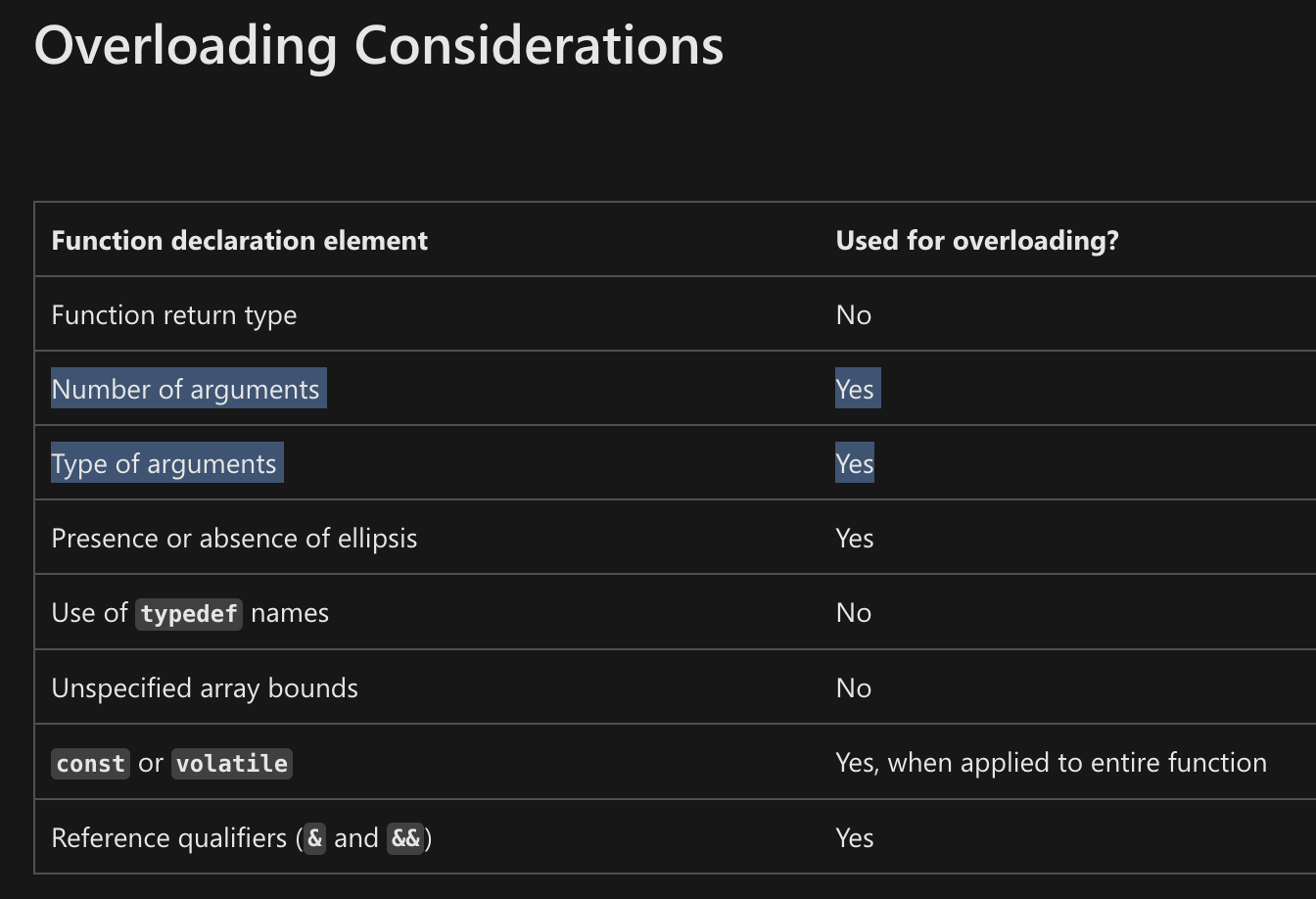Select the Function return type cell
1316x899 pixels.
[173, 315]
